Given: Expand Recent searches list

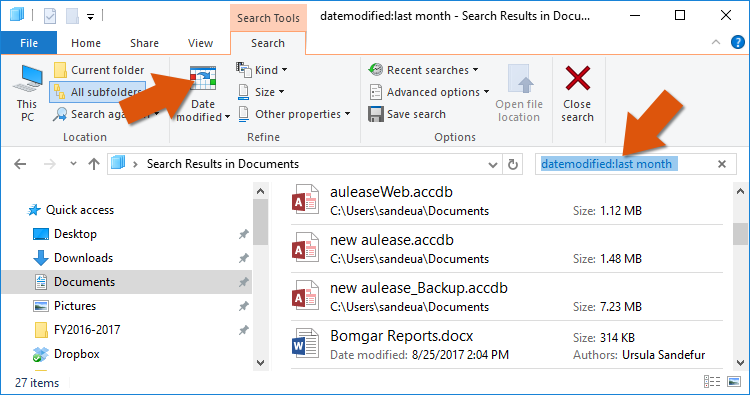Looking at the screenshot, I should (x=423, y=70).
